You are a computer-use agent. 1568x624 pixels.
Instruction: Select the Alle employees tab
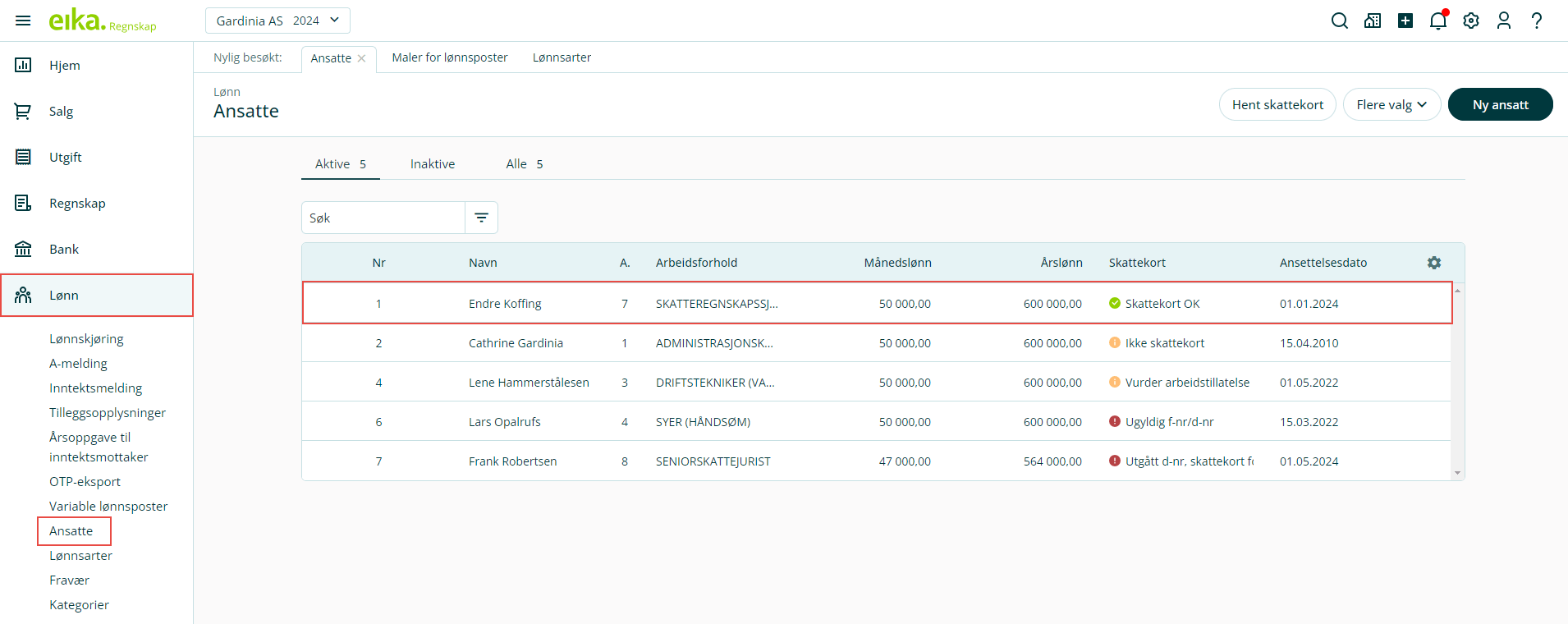tap(524, 164)
